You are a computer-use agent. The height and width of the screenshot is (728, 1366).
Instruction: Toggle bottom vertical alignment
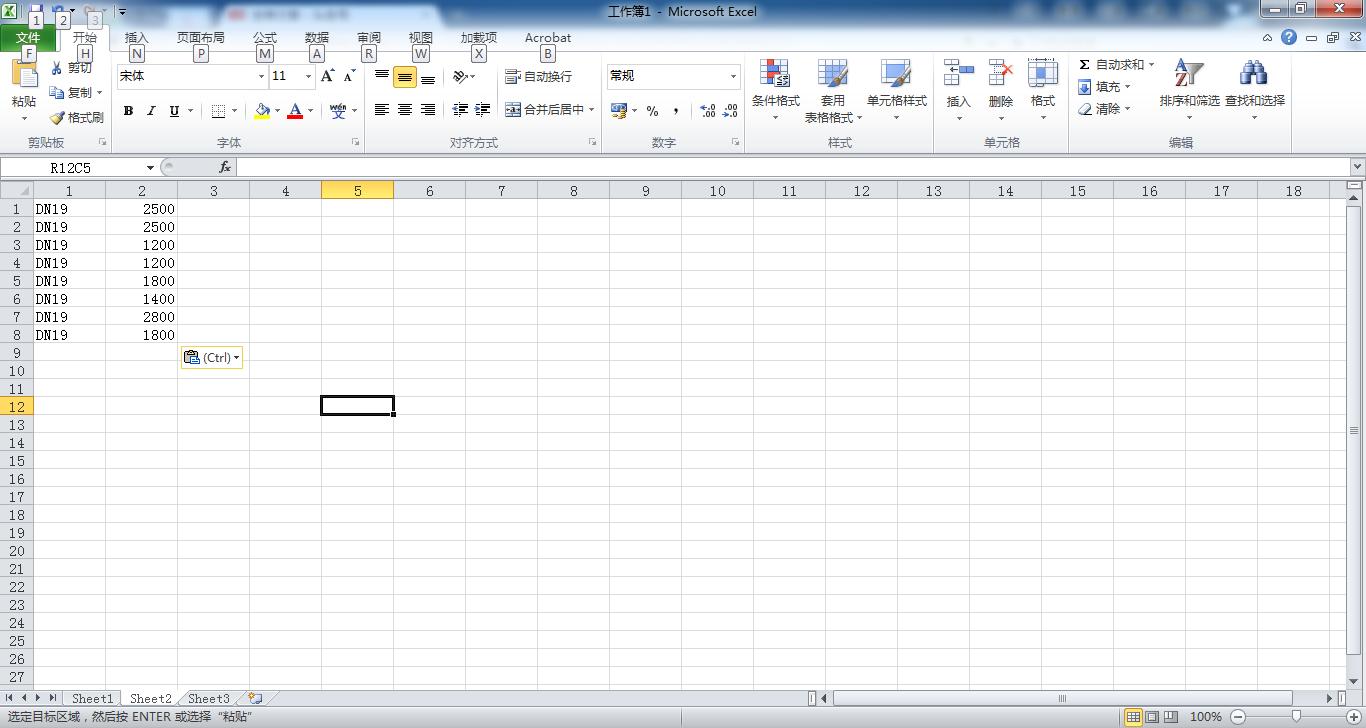pyautogui.click(x=428, y=76)
